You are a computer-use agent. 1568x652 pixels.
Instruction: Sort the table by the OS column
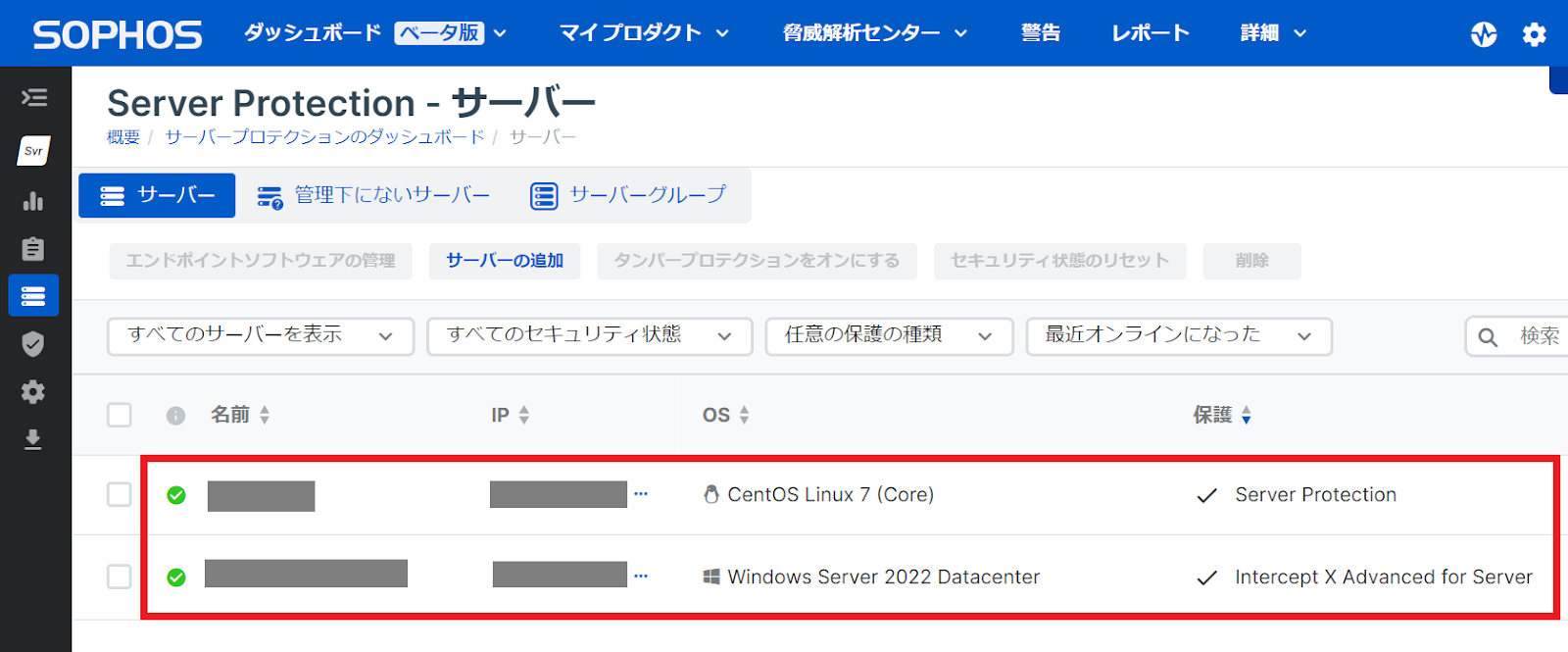[x=726, y=415]
